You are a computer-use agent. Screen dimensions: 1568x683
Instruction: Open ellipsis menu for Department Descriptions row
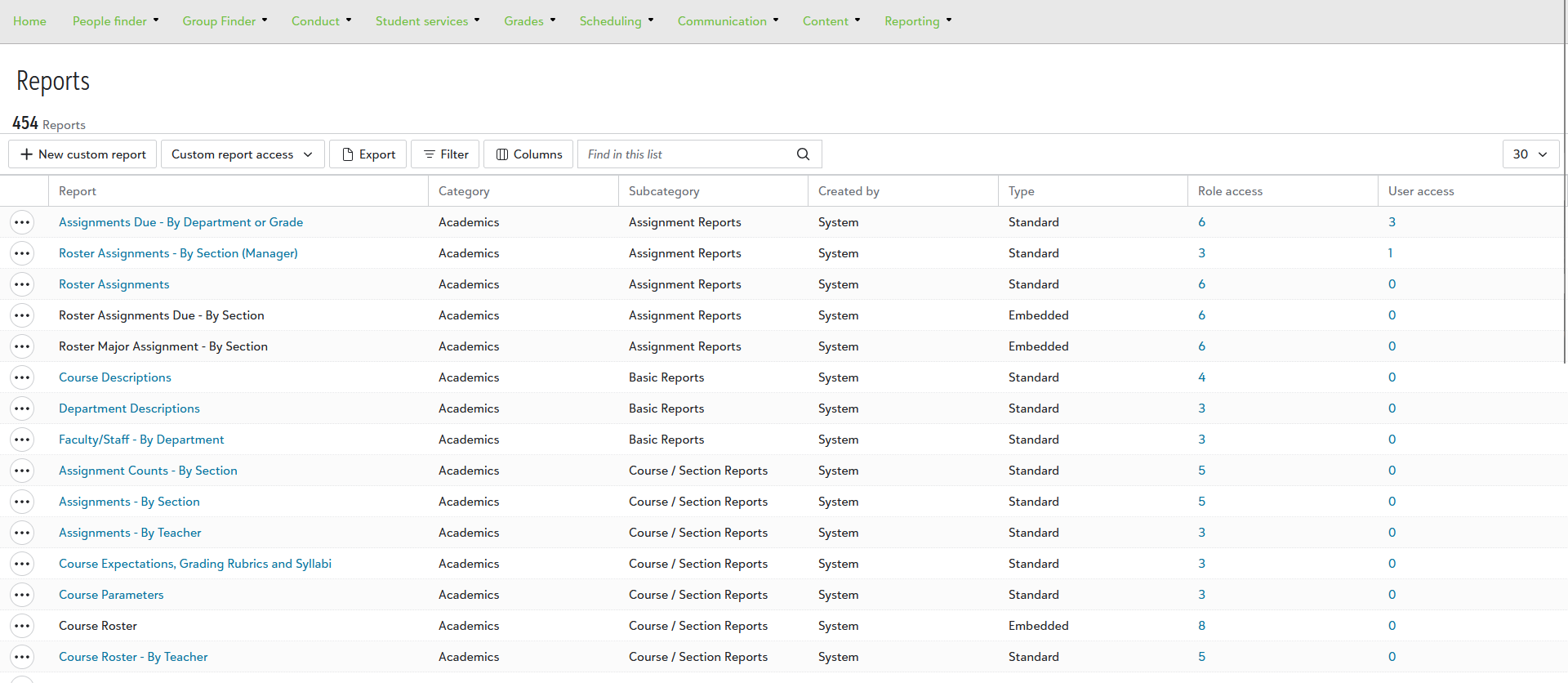click(22, 408)
